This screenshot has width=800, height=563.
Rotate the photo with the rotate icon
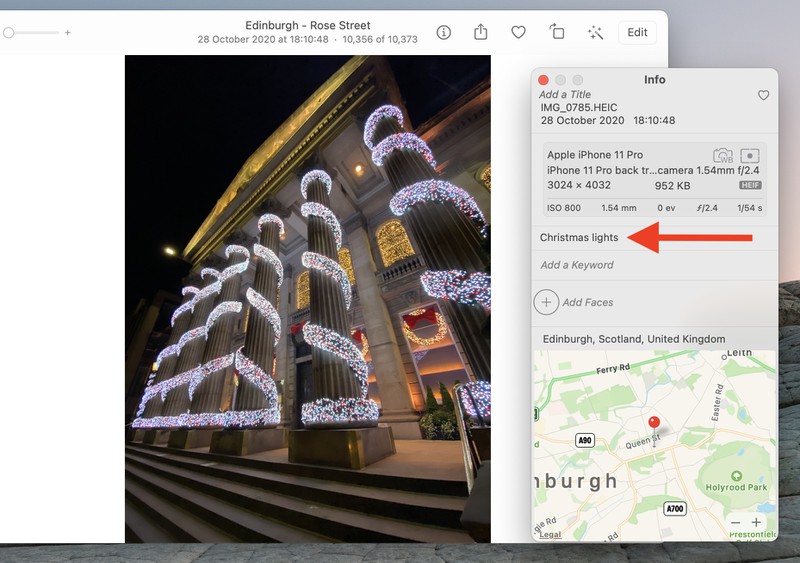tap(557, 32)
